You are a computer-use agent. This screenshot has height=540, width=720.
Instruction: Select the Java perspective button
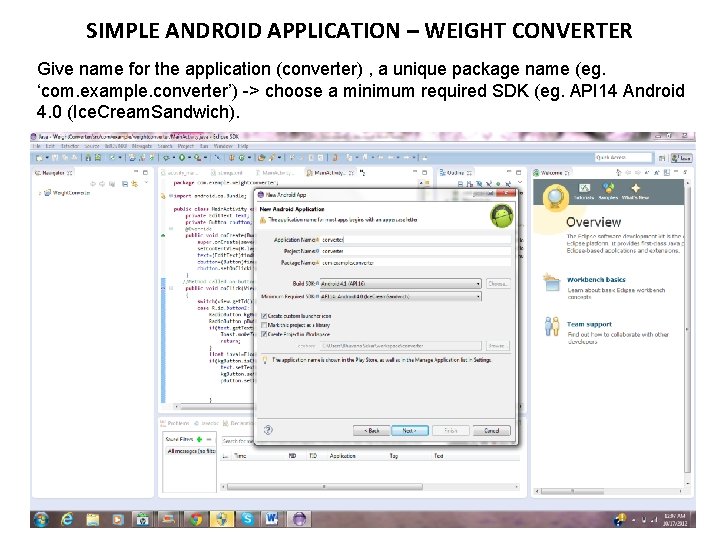[681, 158]
